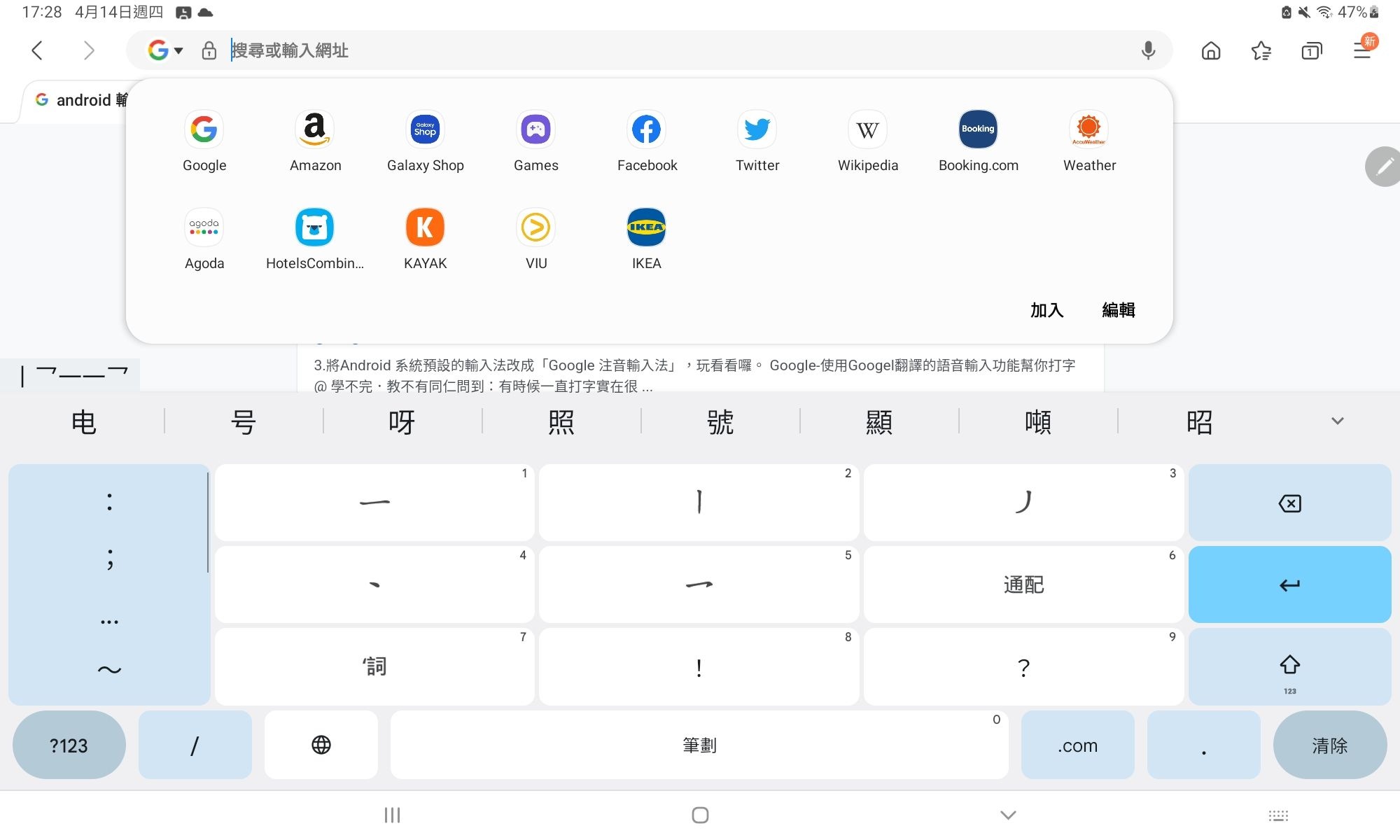
Task: Open the Galaxy Shop shortcut
Action: pyautogui.click(x=425, y=141)
